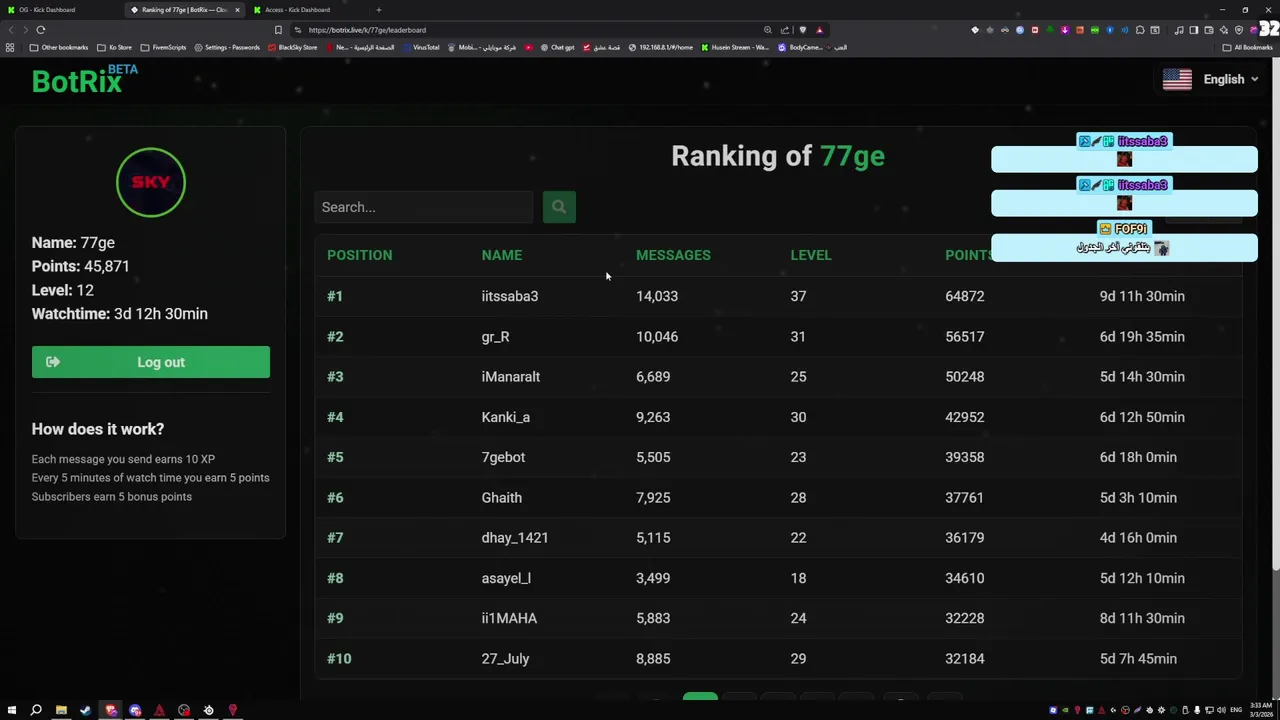Click the Brave rewards triangle icon
Screen dimensions: 1280x720
pyautogui.click(x=819, y=30)
